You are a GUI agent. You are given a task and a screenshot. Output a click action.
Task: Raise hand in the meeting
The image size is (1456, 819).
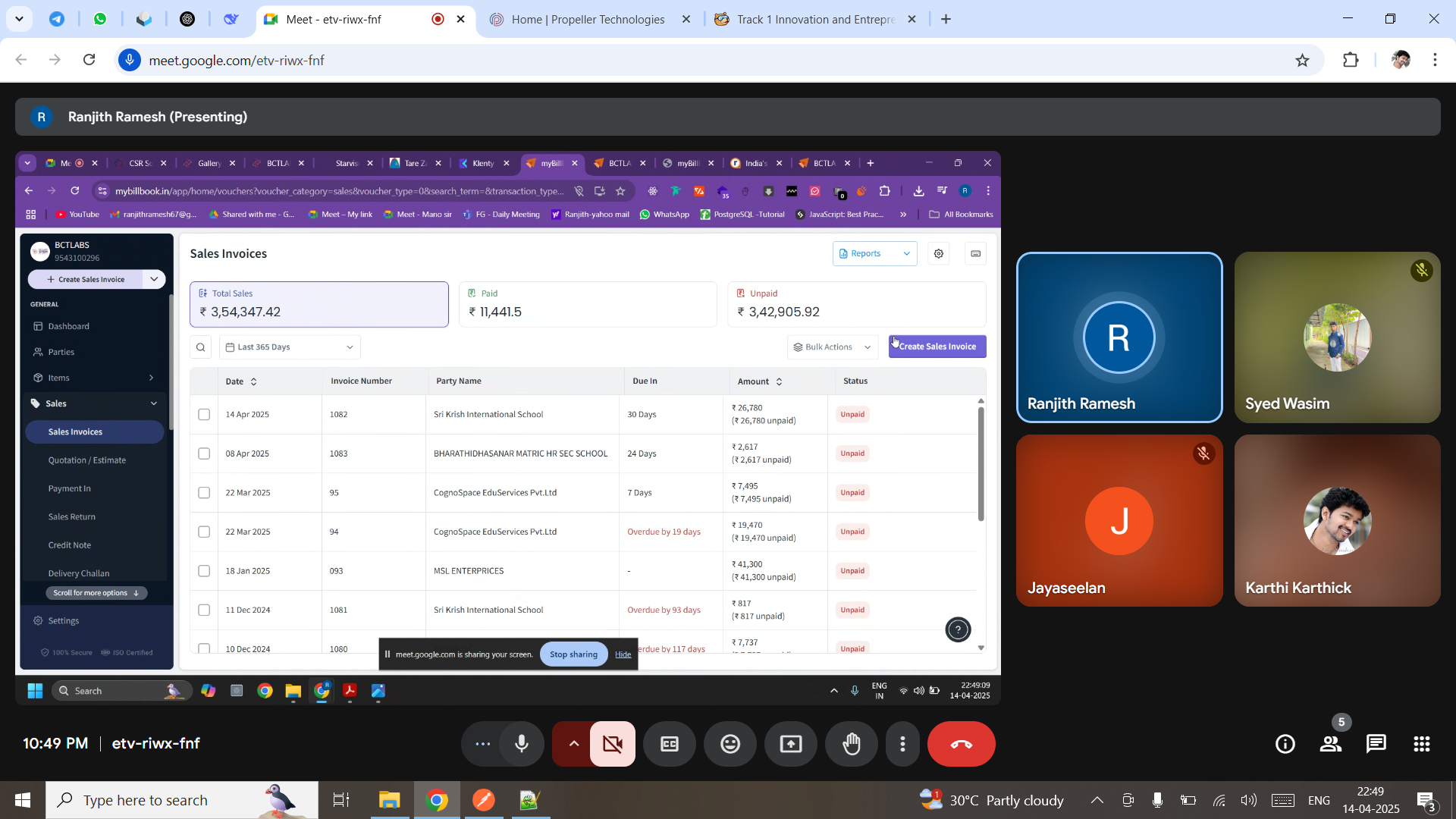pos(852,744)
